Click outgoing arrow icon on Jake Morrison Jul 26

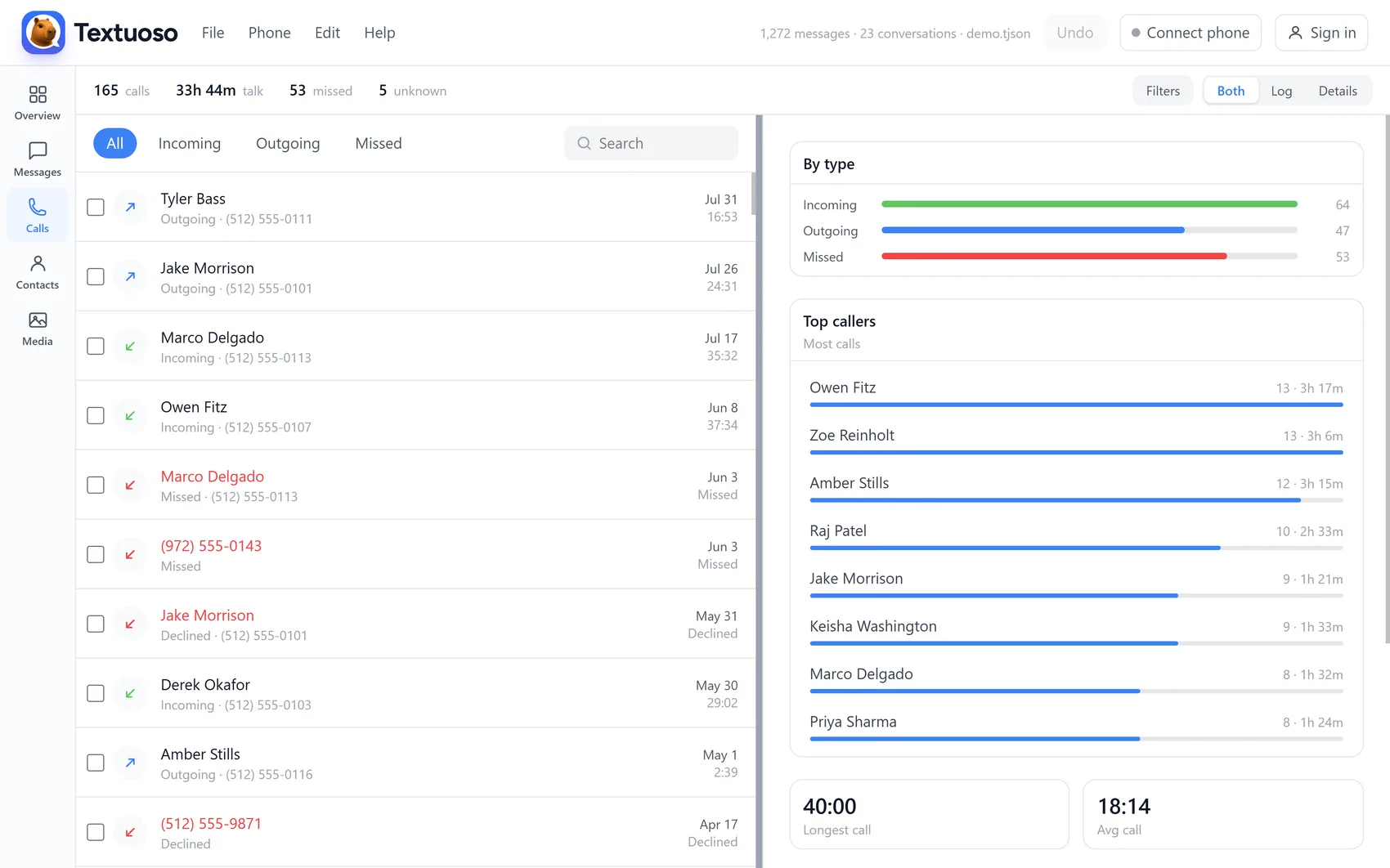click(x=130, y=277)
